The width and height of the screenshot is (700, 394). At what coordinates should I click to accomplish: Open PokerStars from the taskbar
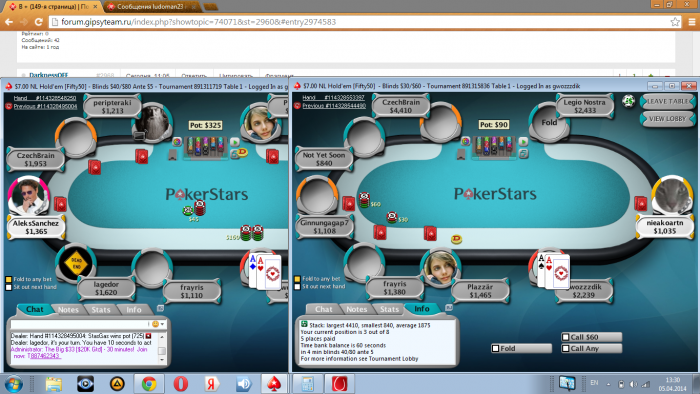274,384
